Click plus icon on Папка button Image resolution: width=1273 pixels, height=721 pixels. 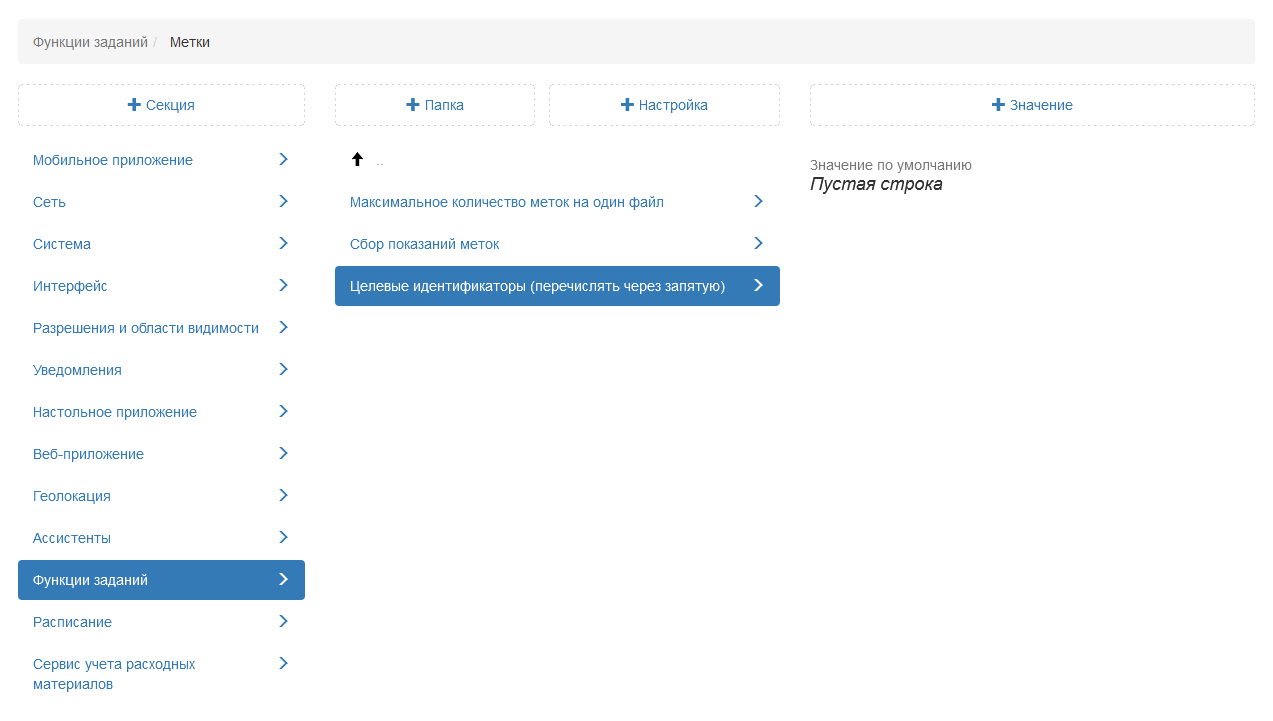(x=413, y=105)
